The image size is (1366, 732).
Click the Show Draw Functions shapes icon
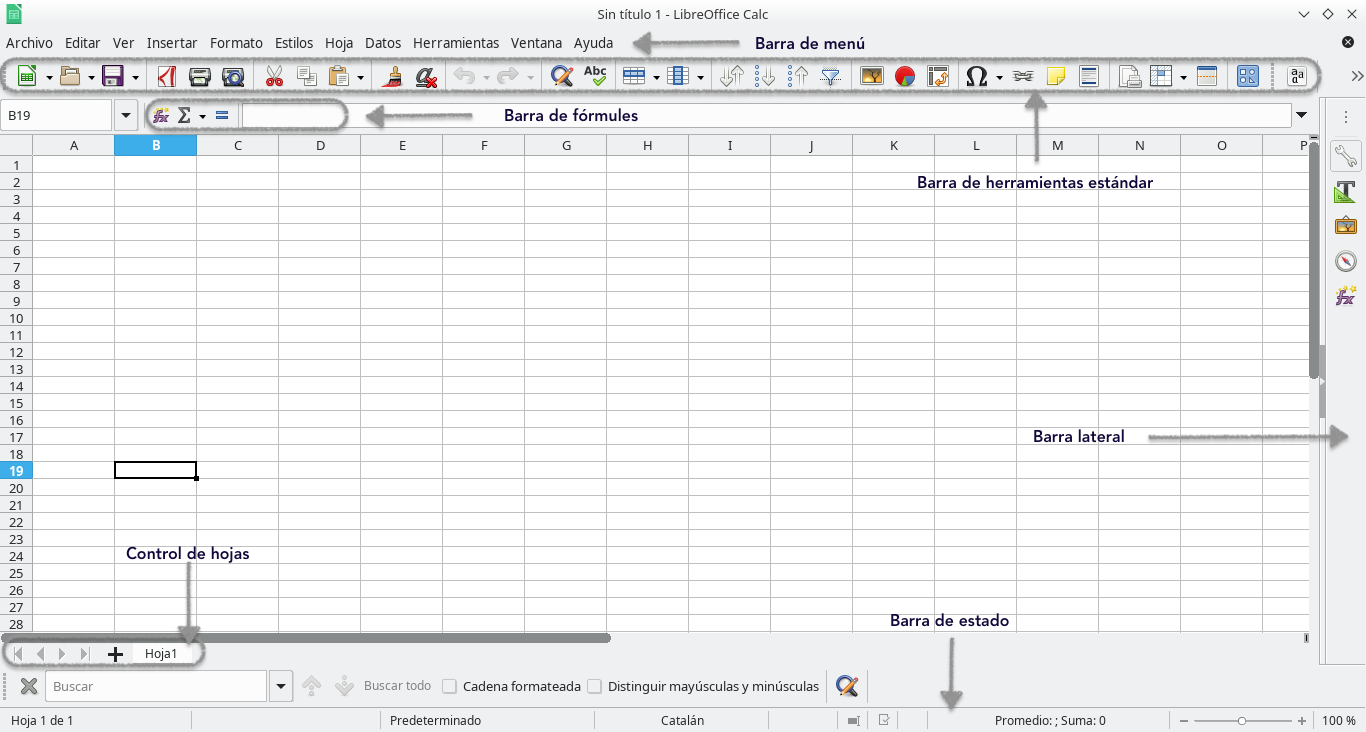1248,76
